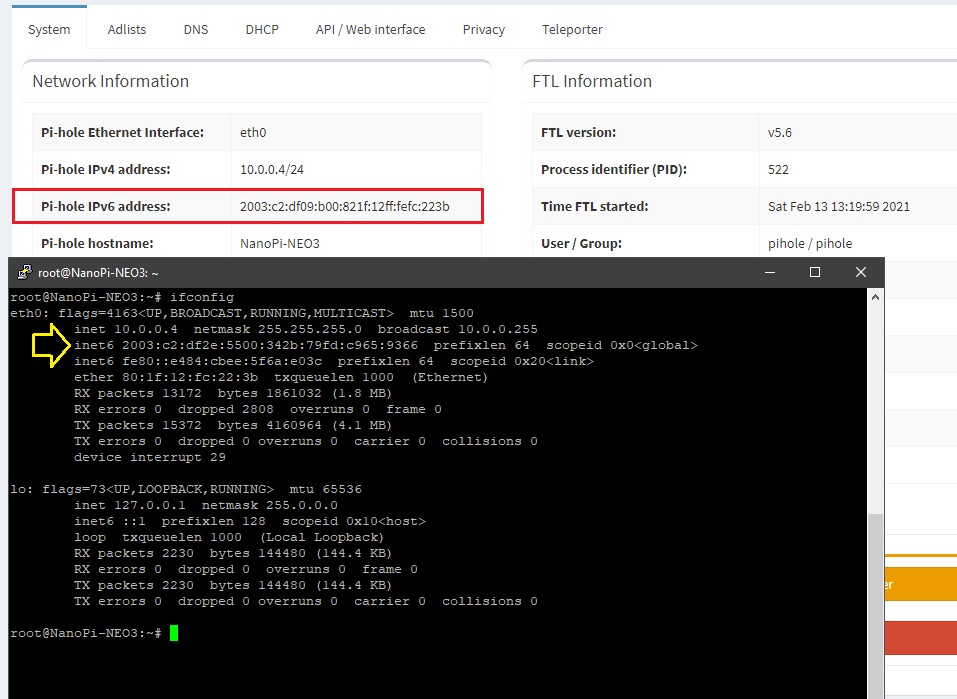Select the API / Web interface tab

click(370, 29)
